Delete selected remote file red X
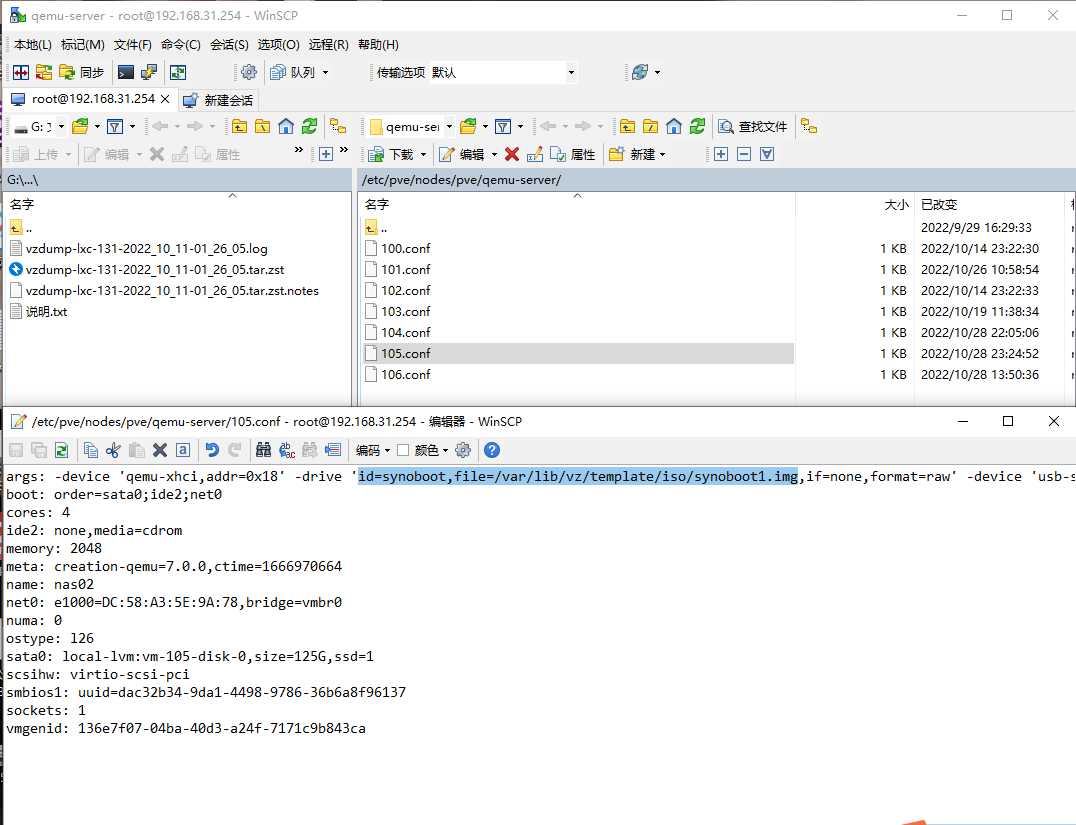Image resolution: width=1076 pixels, height=825 pixels. 512,154
